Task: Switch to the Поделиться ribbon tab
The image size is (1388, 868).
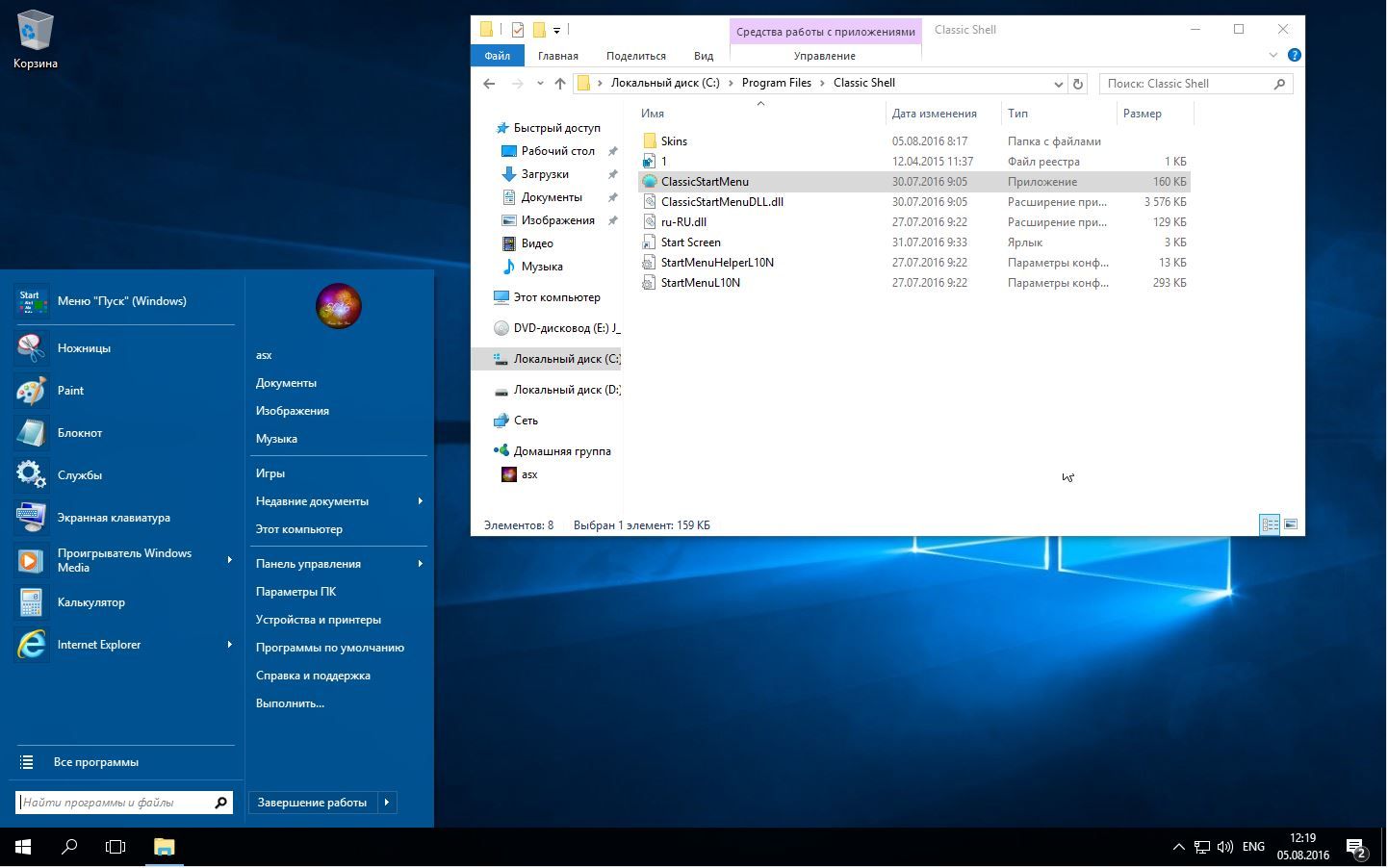Action: [636, 56]
